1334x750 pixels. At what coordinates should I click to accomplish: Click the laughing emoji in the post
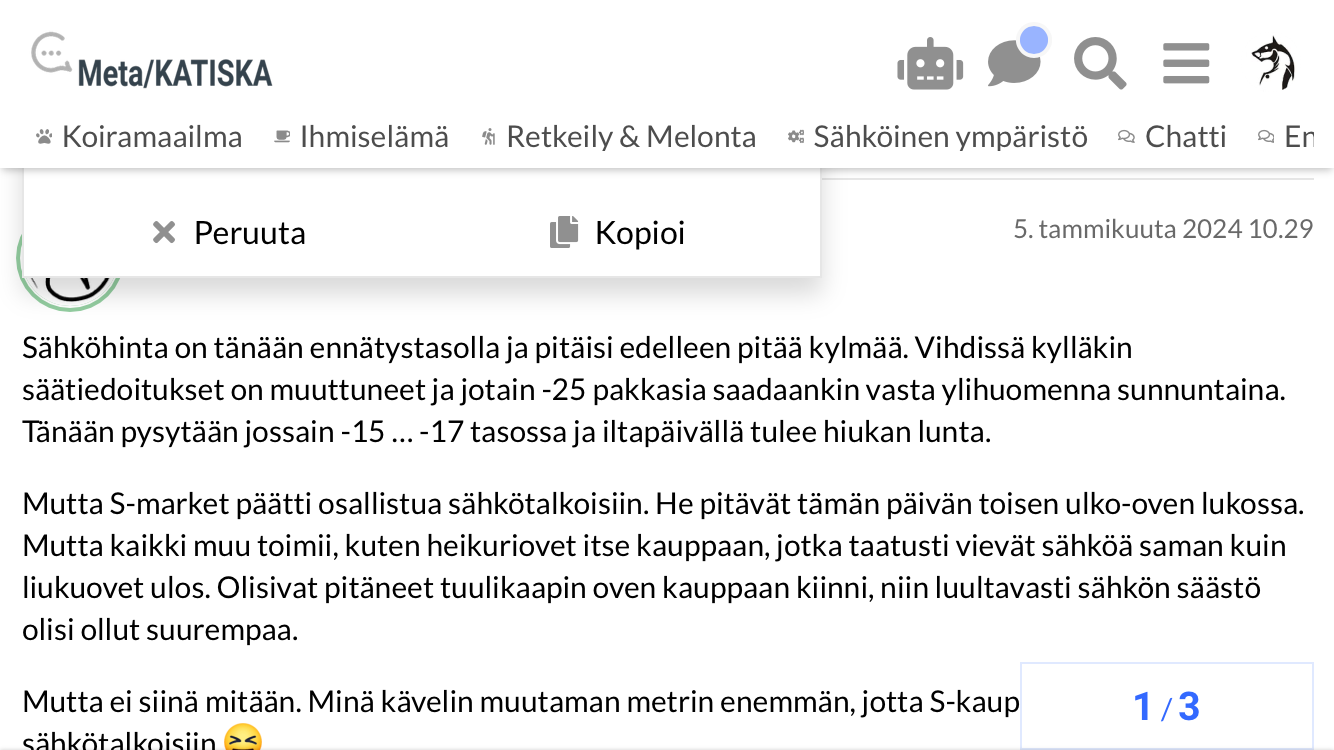243,741
